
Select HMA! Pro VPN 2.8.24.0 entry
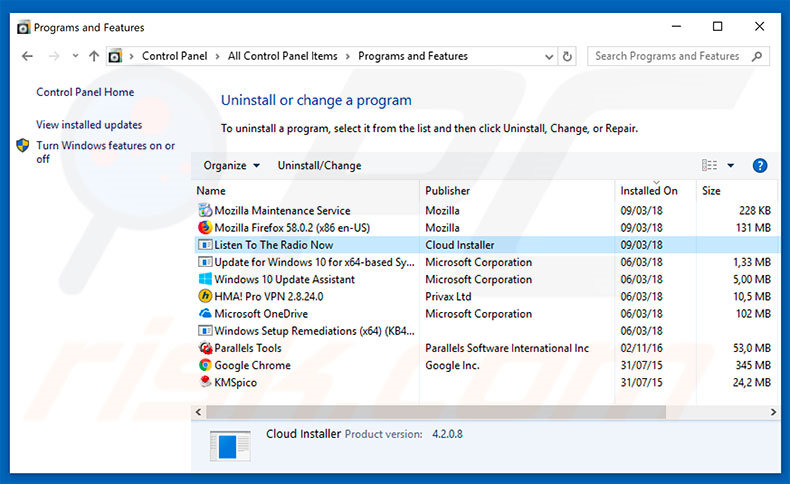point(269,296)
